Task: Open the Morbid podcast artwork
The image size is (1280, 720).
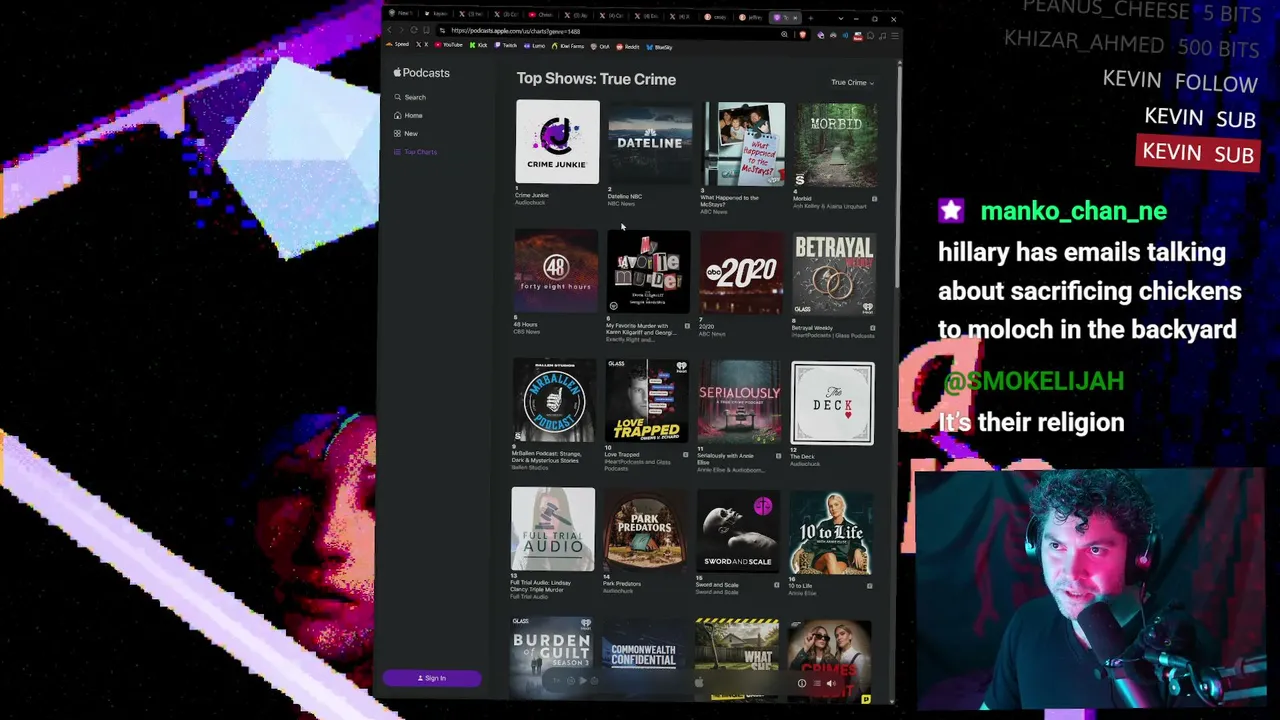Action: click(x=836, y=145)
